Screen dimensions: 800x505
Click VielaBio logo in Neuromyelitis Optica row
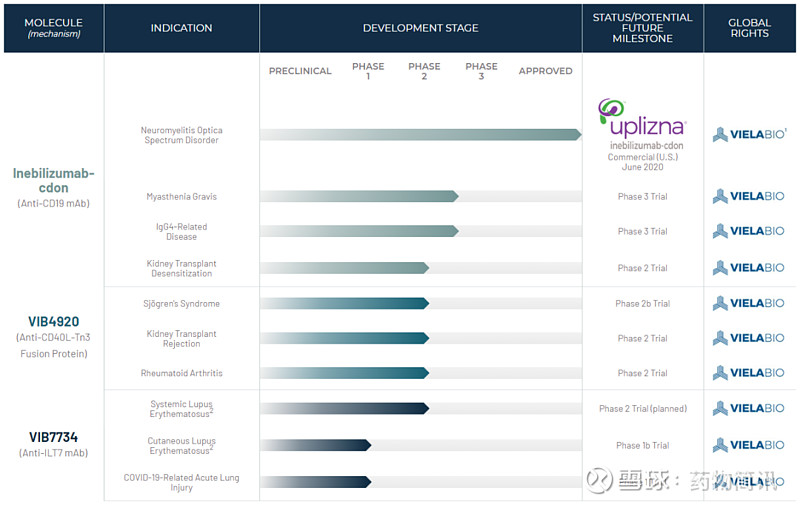(x=749, y=134)
